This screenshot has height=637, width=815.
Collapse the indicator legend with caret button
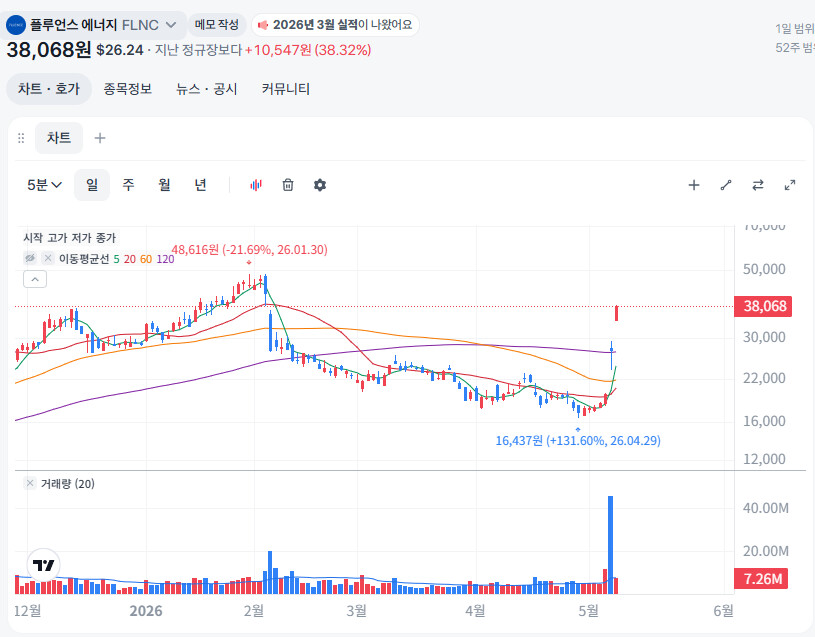point(35,280)
